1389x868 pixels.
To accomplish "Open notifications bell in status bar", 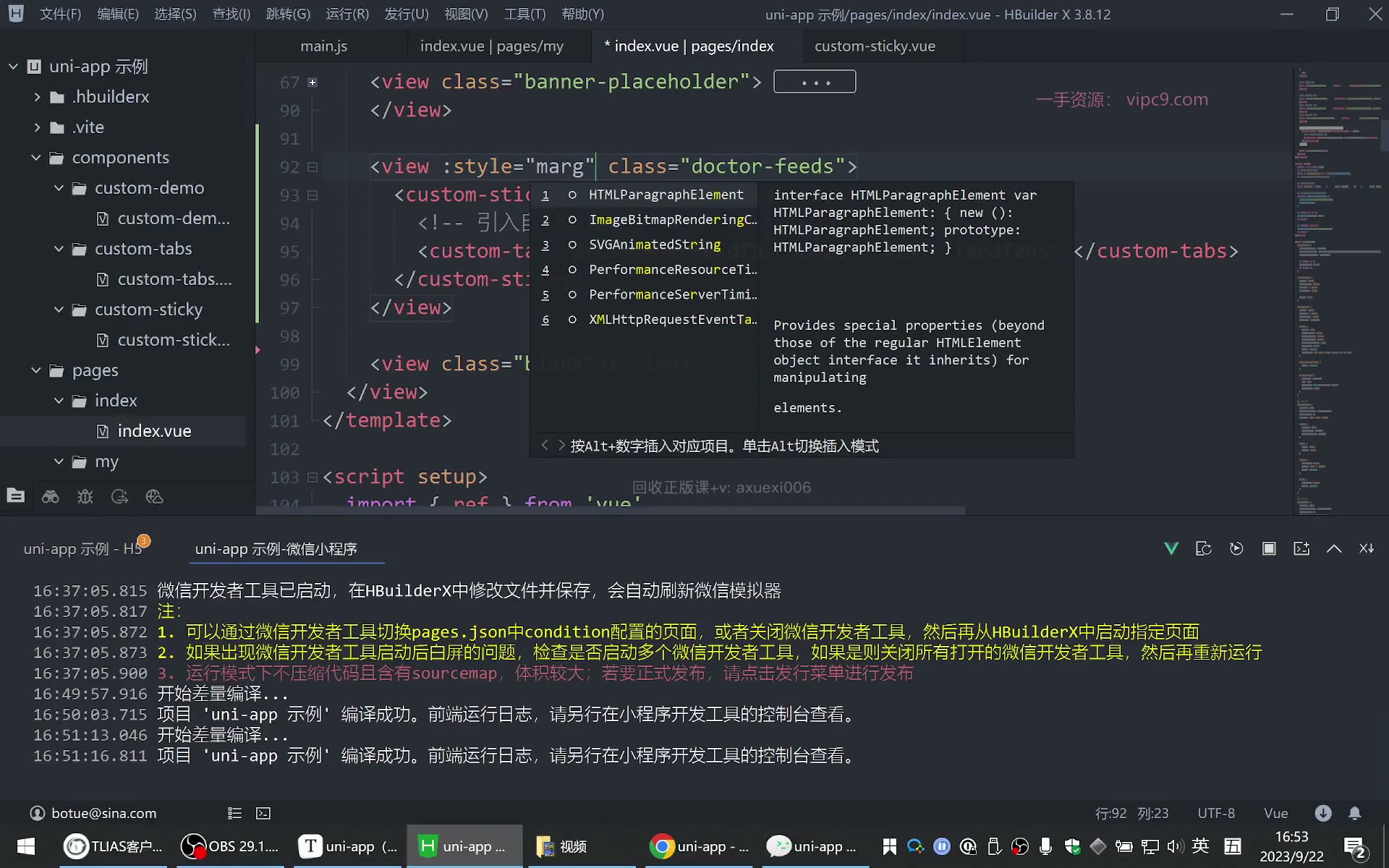I will coord(1355,813).
